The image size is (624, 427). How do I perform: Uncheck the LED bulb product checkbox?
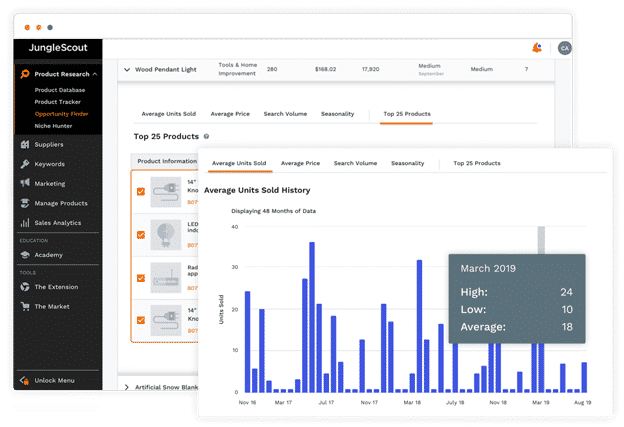[x=141, y=235]
